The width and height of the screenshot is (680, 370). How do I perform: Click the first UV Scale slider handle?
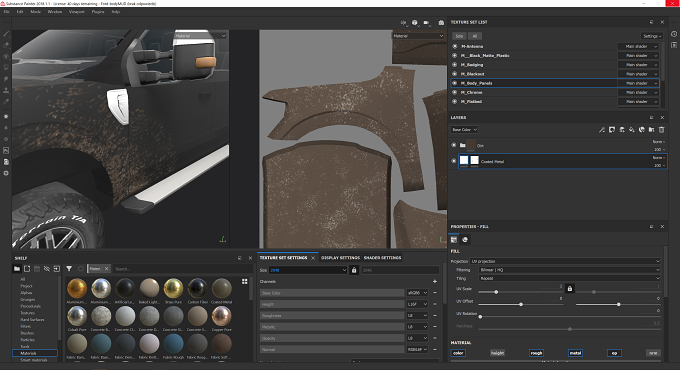[496, 292]
